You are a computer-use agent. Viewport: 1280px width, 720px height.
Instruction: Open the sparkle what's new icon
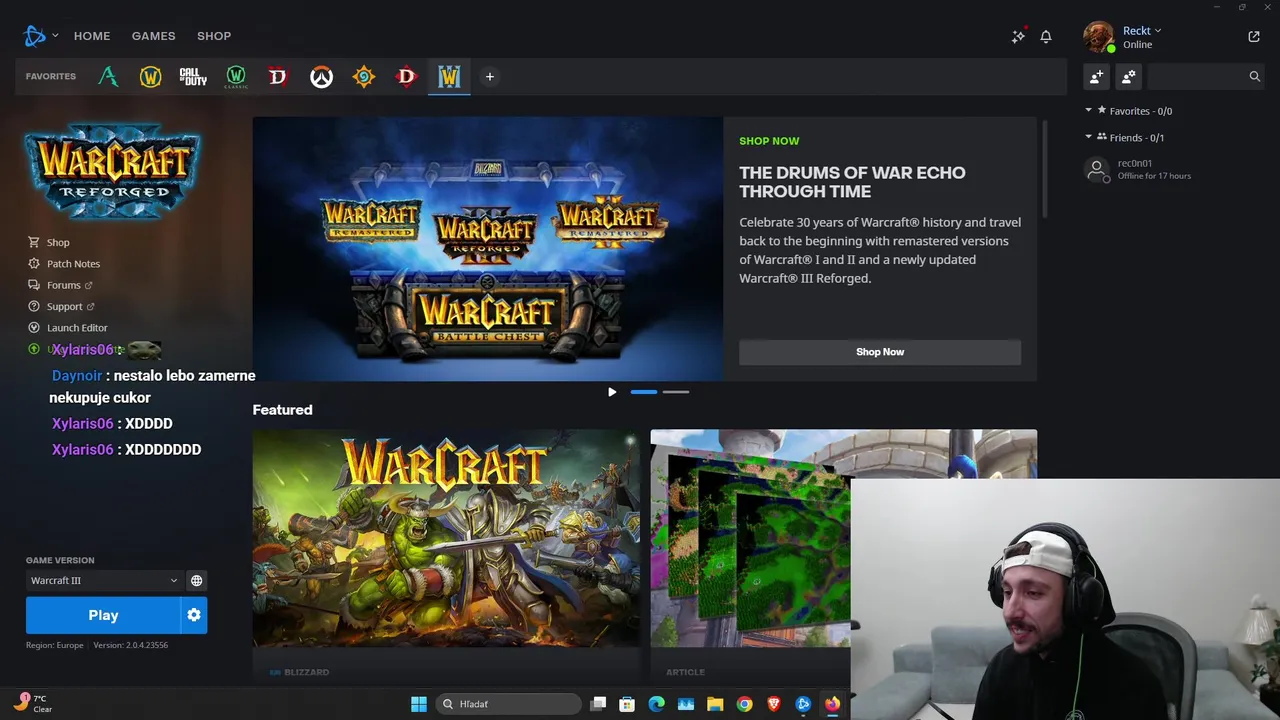click(x=1018, y=36)
